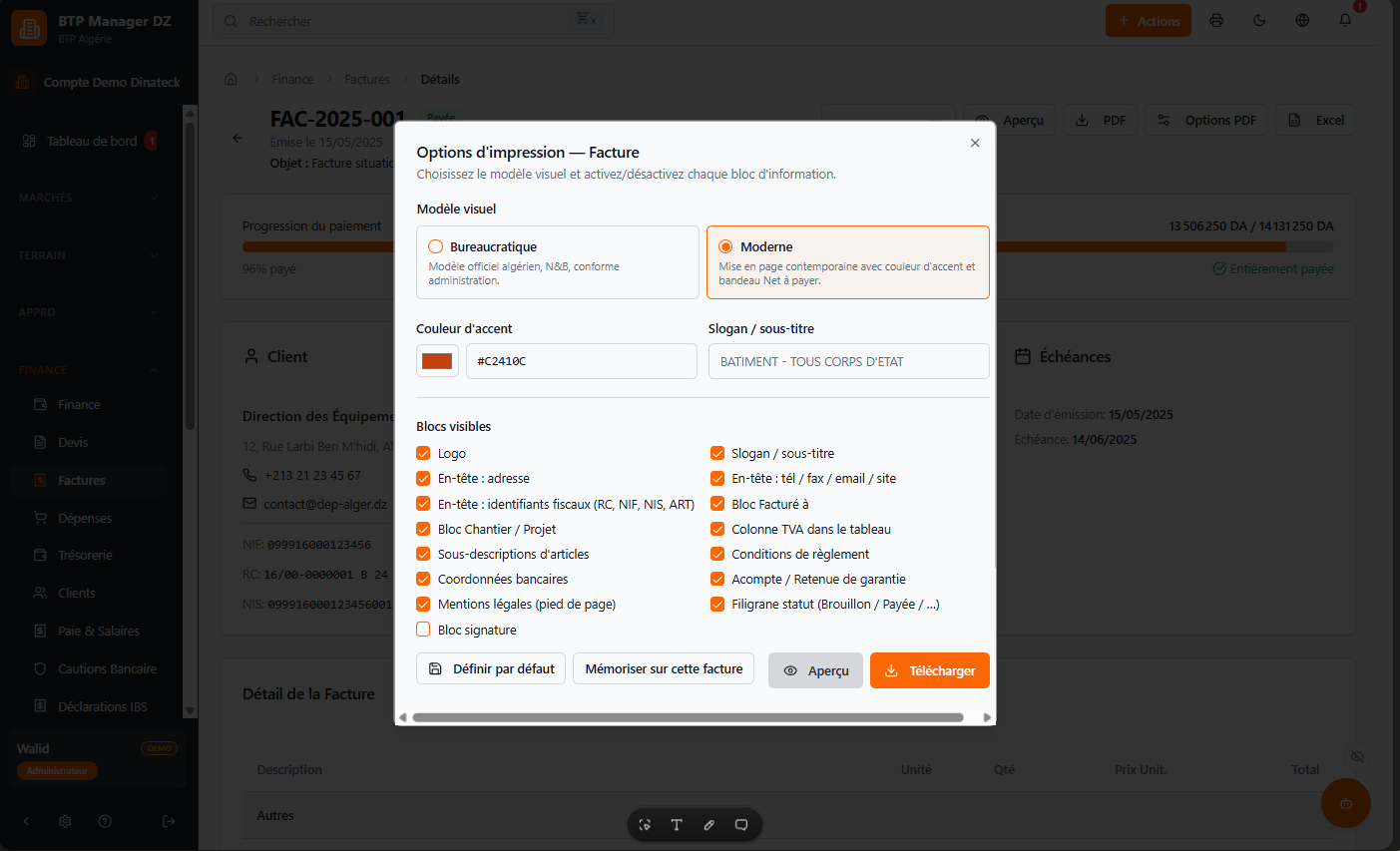Click the payment progress bar
This screenshot has height=851, width=1400.
click(787, 246)
